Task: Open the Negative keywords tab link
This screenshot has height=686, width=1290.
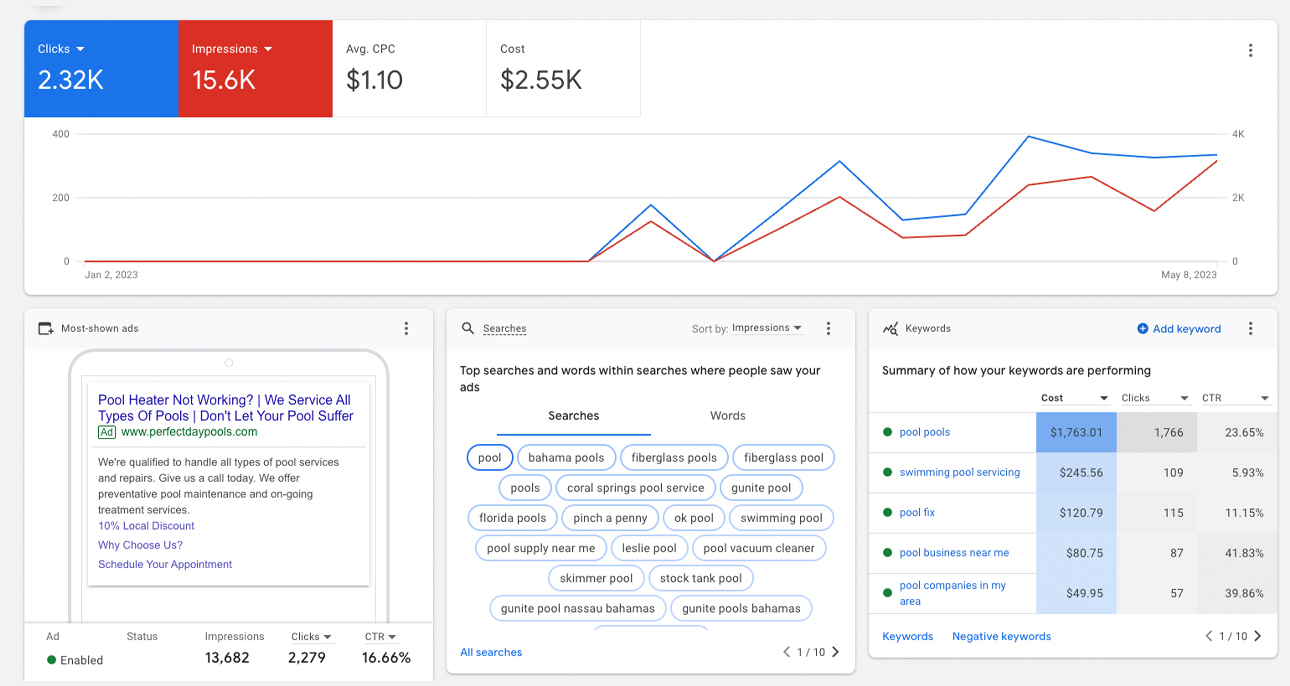Action: click(x=1001, y=636)
